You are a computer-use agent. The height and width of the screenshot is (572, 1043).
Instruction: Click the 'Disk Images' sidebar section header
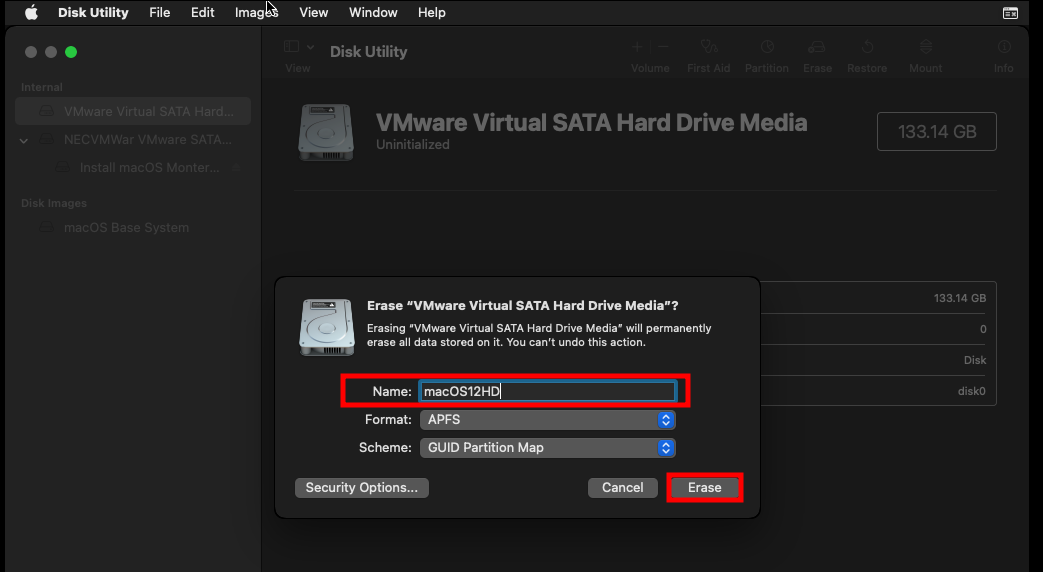(54, 203)
